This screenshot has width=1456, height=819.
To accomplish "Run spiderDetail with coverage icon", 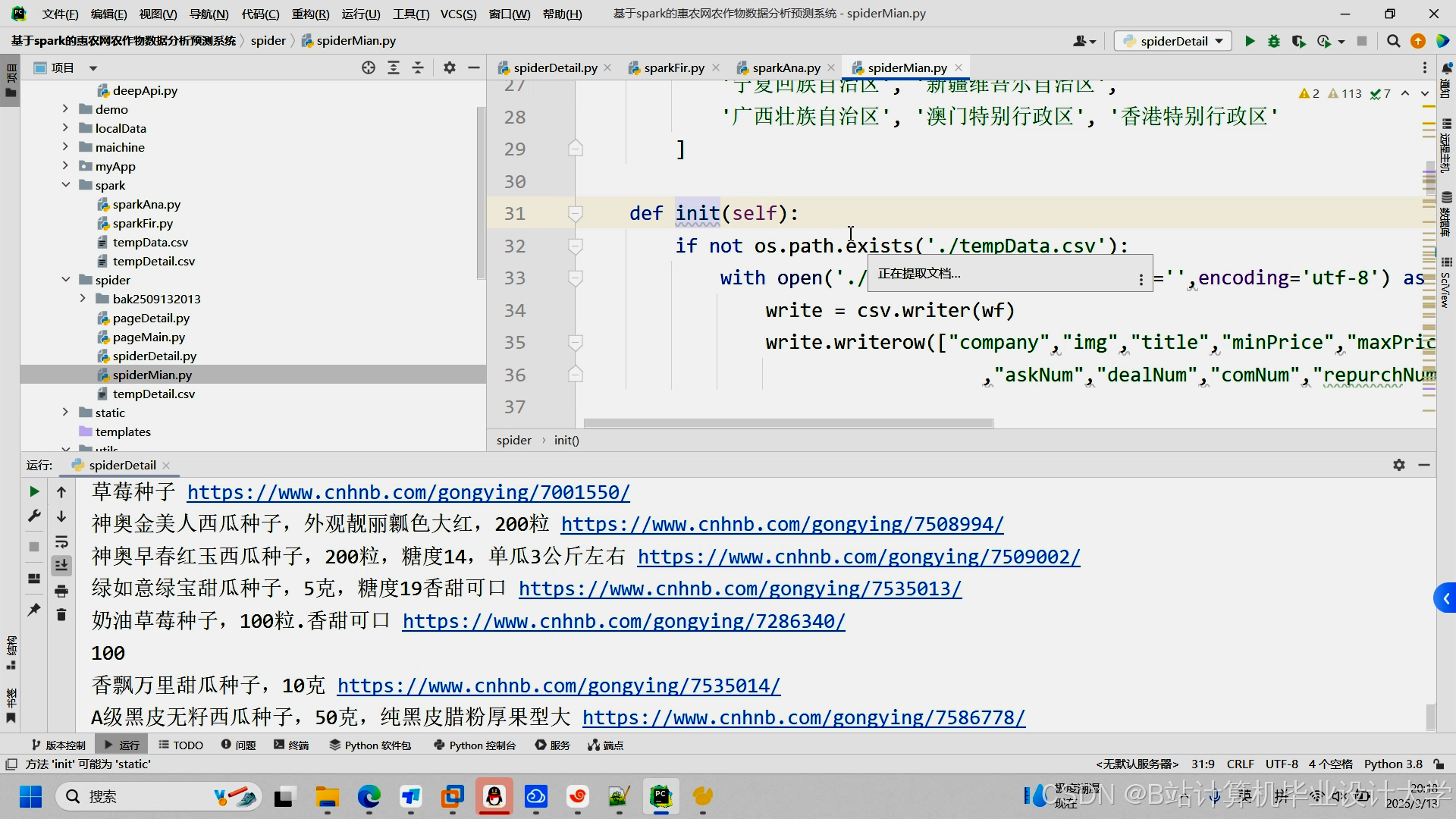I will tap(1298, 41).
